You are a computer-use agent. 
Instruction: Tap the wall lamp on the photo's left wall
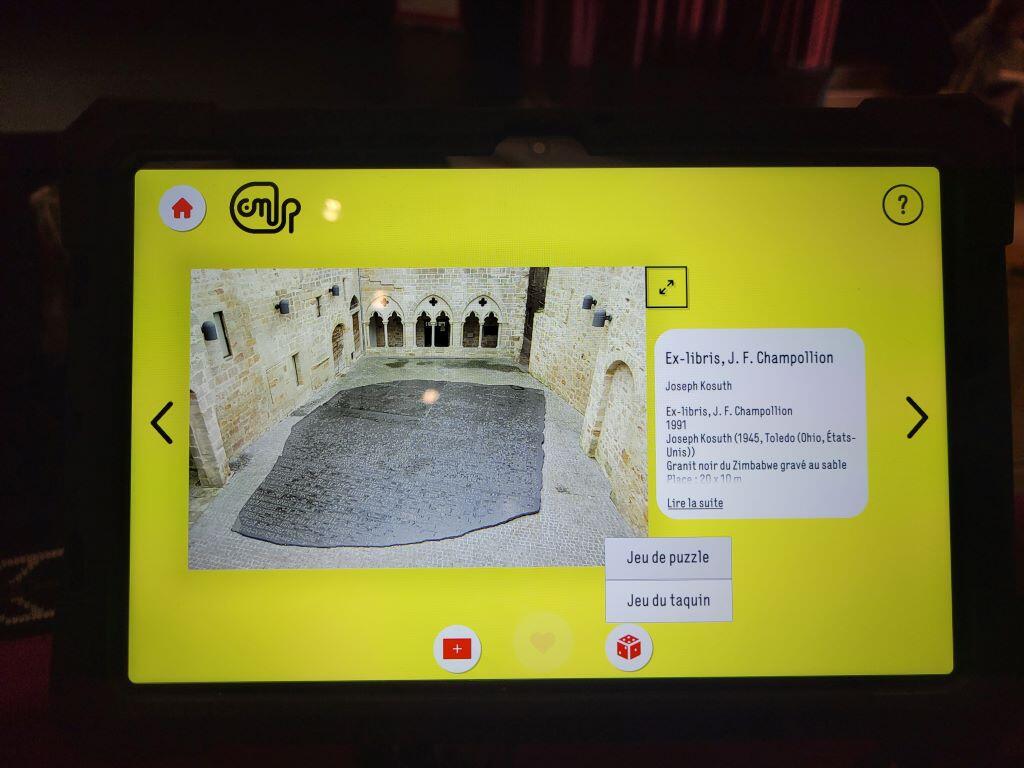(x=210, y=331)
